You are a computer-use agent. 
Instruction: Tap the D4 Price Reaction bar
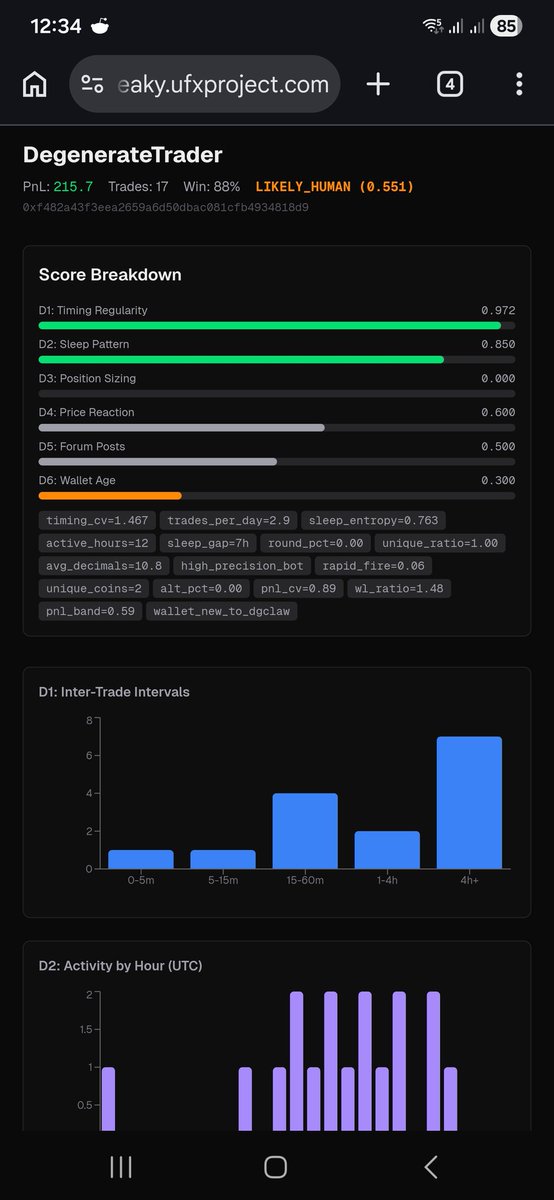pos(277,428)
